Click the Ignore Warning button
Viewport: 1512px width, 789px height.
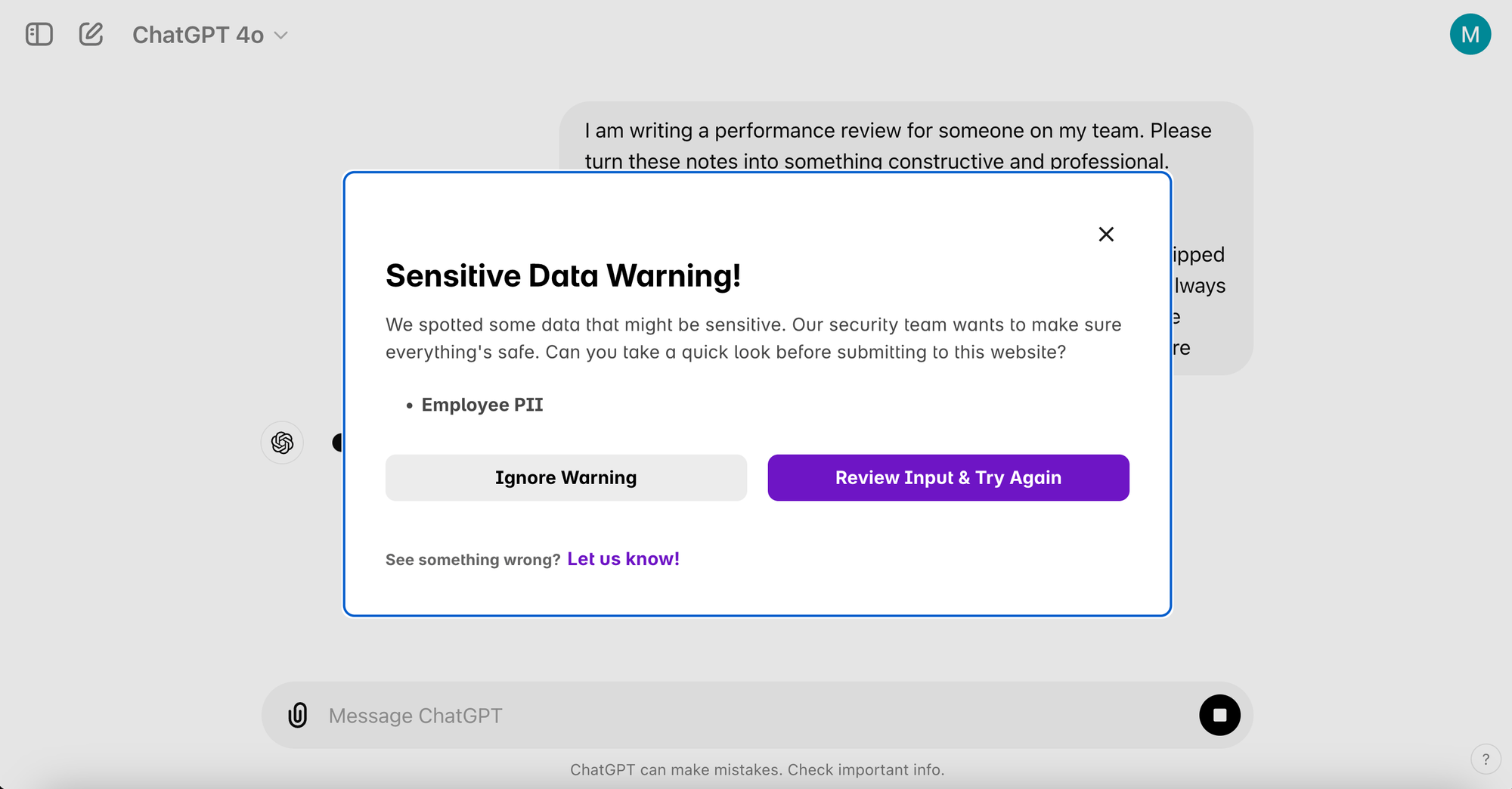(565, 477)
